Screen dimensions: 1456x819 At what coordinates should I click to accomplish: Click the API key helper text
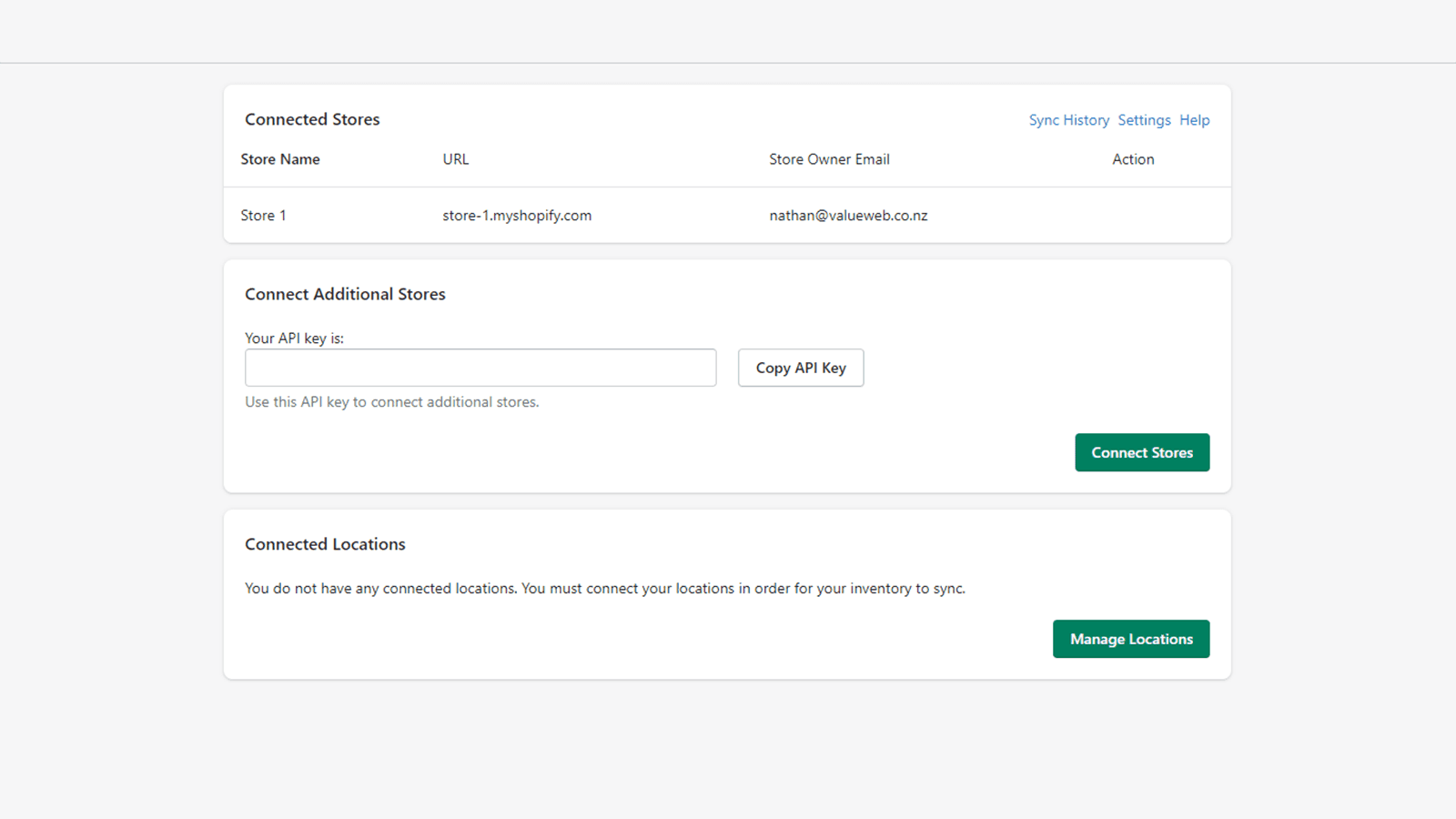(x=391, y=402)
